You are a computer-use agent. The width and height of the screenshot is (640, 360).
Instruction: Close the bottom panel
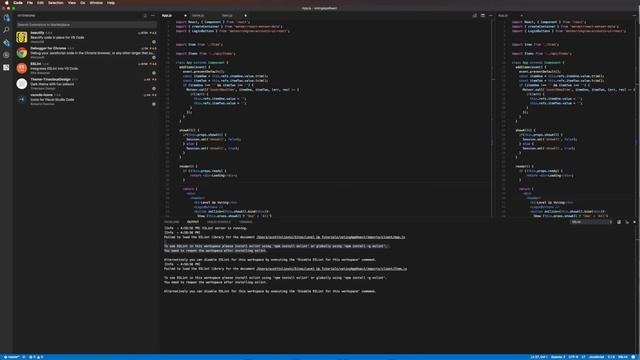pyautogui.click(x=634, y=222)
